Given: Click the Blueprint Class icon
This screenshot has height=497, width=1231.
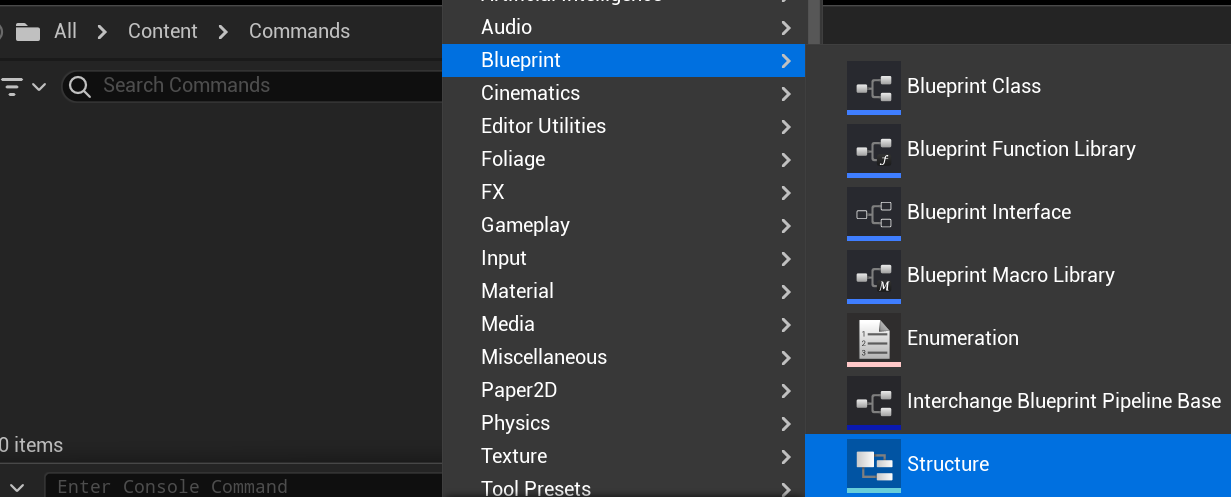Looking at the screenshot, I should coord(873,87).
